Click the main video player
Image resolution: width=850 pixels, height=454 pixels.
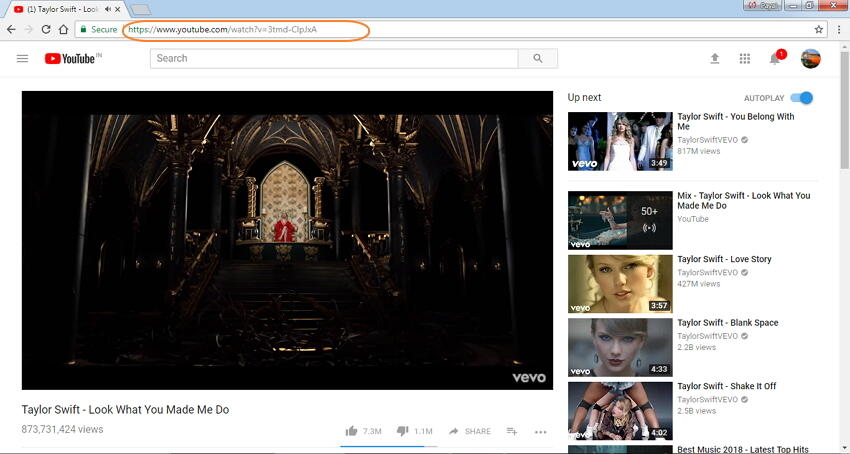(x=287, y=240)
